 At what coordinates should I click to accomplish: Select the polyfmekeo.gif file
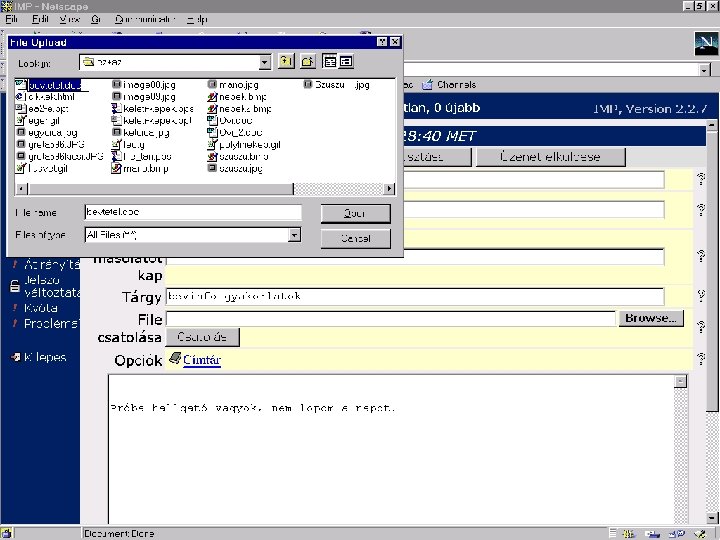coord(244,145)
